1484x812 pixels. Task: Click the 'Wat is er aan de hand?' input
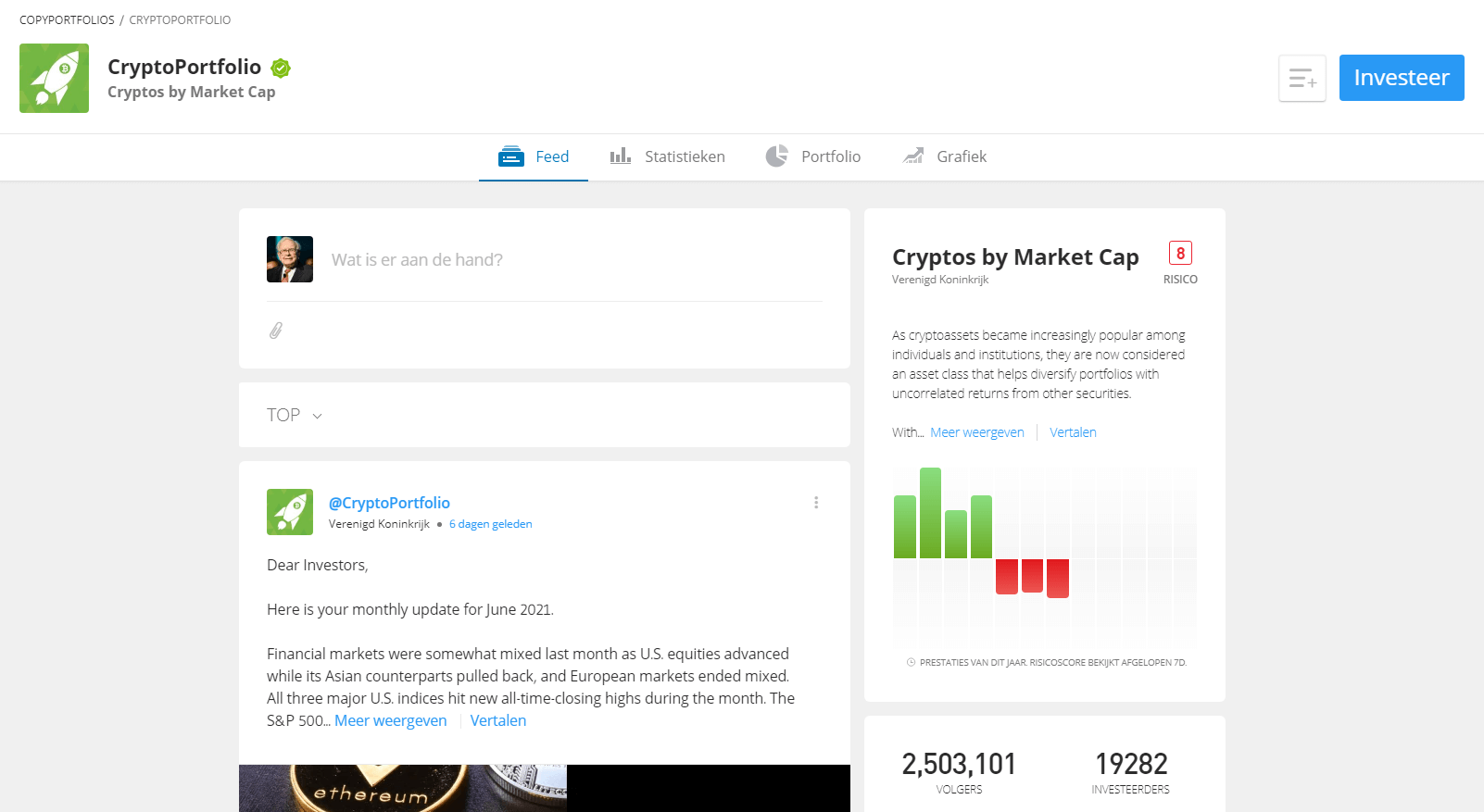pyautogui.click(x=576, y=259)
